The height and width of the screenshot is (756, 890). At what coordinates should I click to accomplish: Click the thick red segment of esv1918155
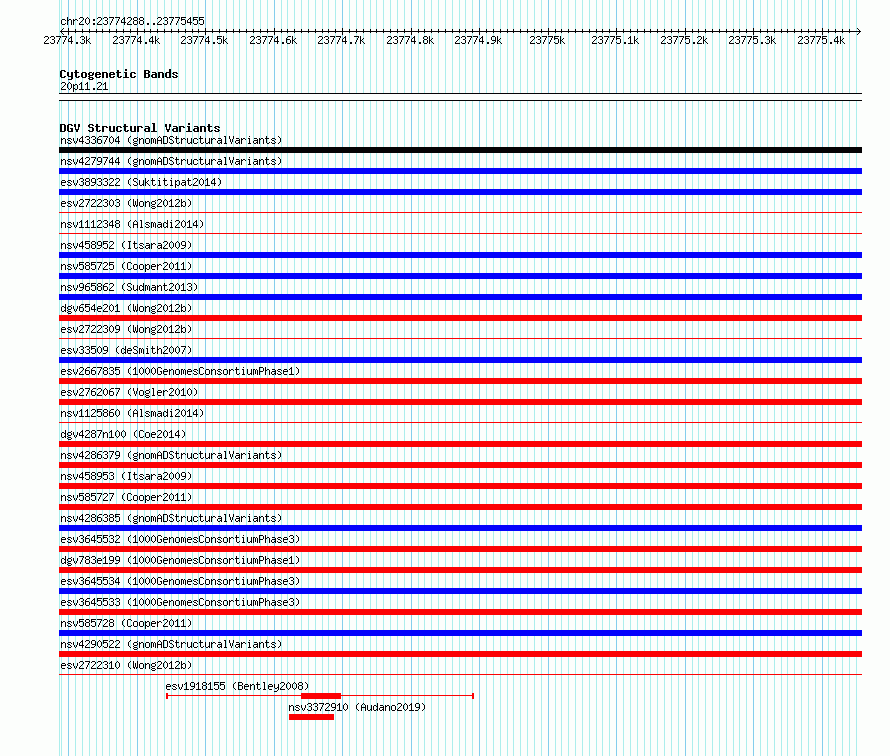click(321, 696)
